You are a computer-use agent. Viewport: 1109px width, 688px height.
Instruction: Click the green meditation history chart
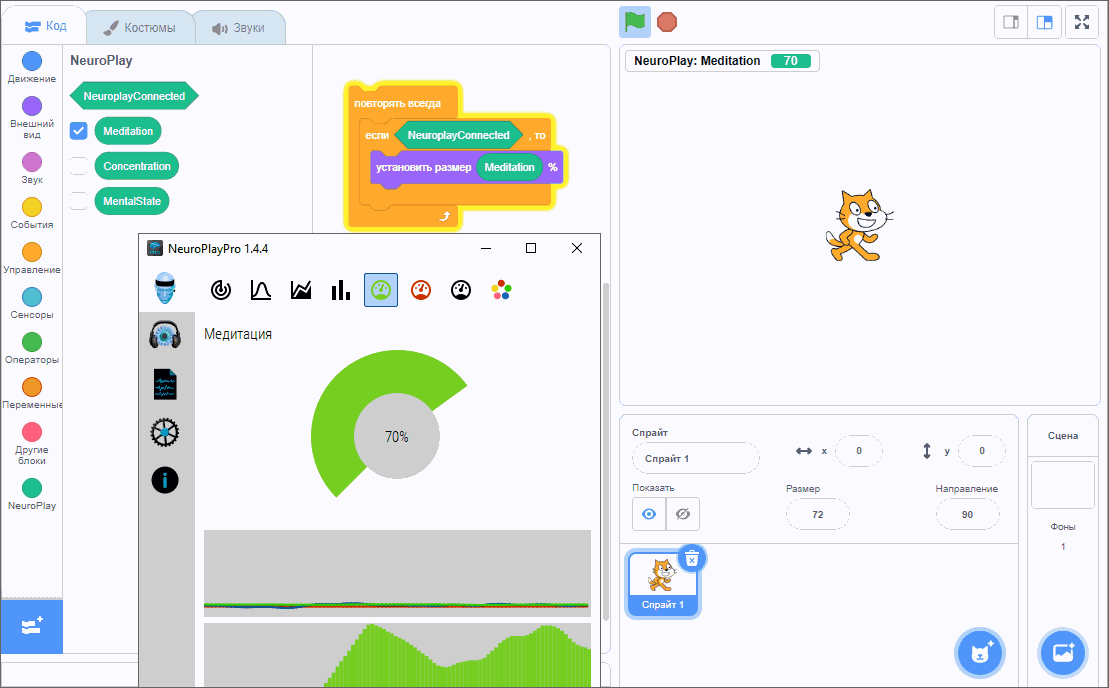pos(397,655)
